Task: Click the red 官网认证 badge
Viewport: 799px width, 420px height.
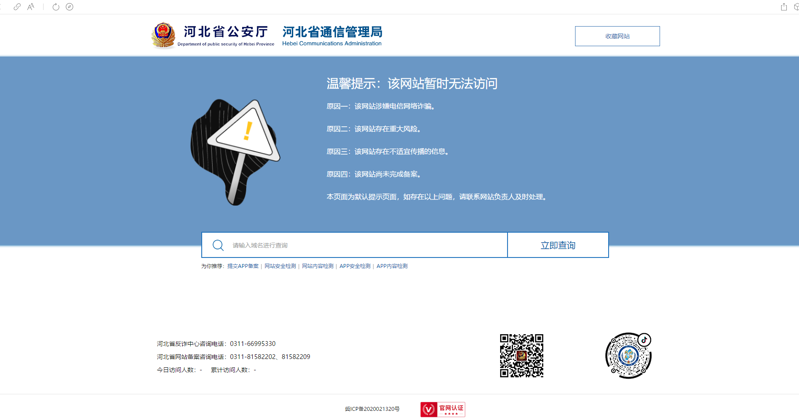Action: click(443, 409)
